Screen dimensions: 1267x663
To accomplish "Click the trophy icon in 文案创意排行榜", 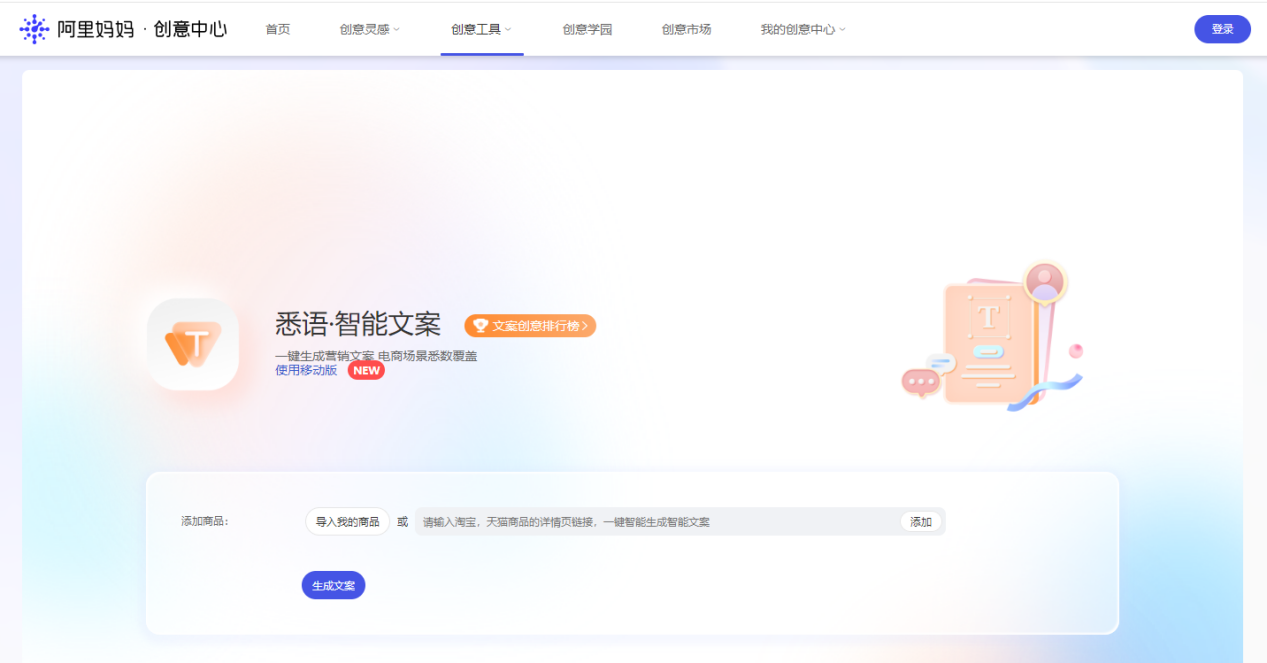I will 480,325.
